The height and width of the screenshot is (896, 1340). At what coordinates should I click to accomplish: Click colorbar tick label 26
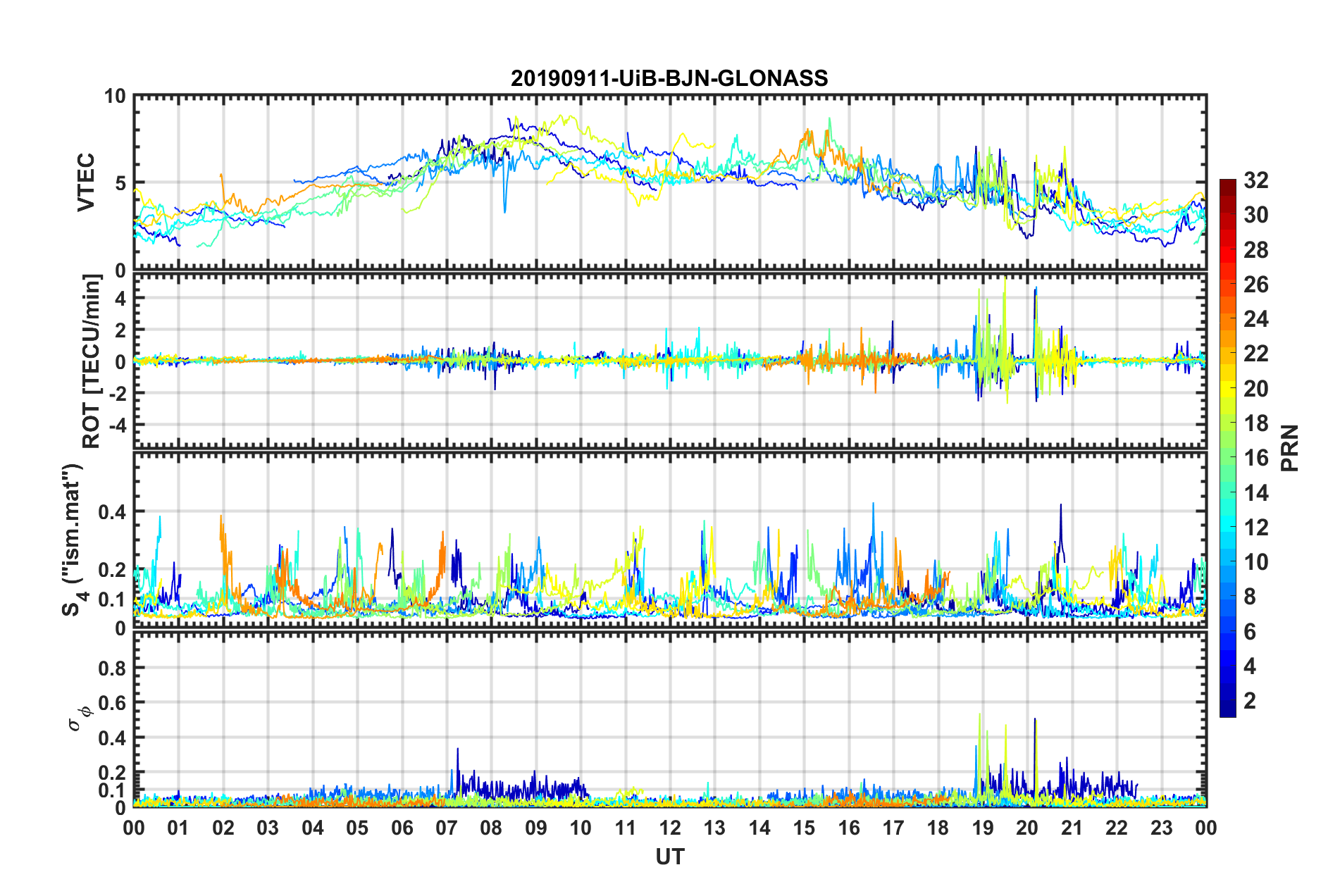coord(1255,285)
